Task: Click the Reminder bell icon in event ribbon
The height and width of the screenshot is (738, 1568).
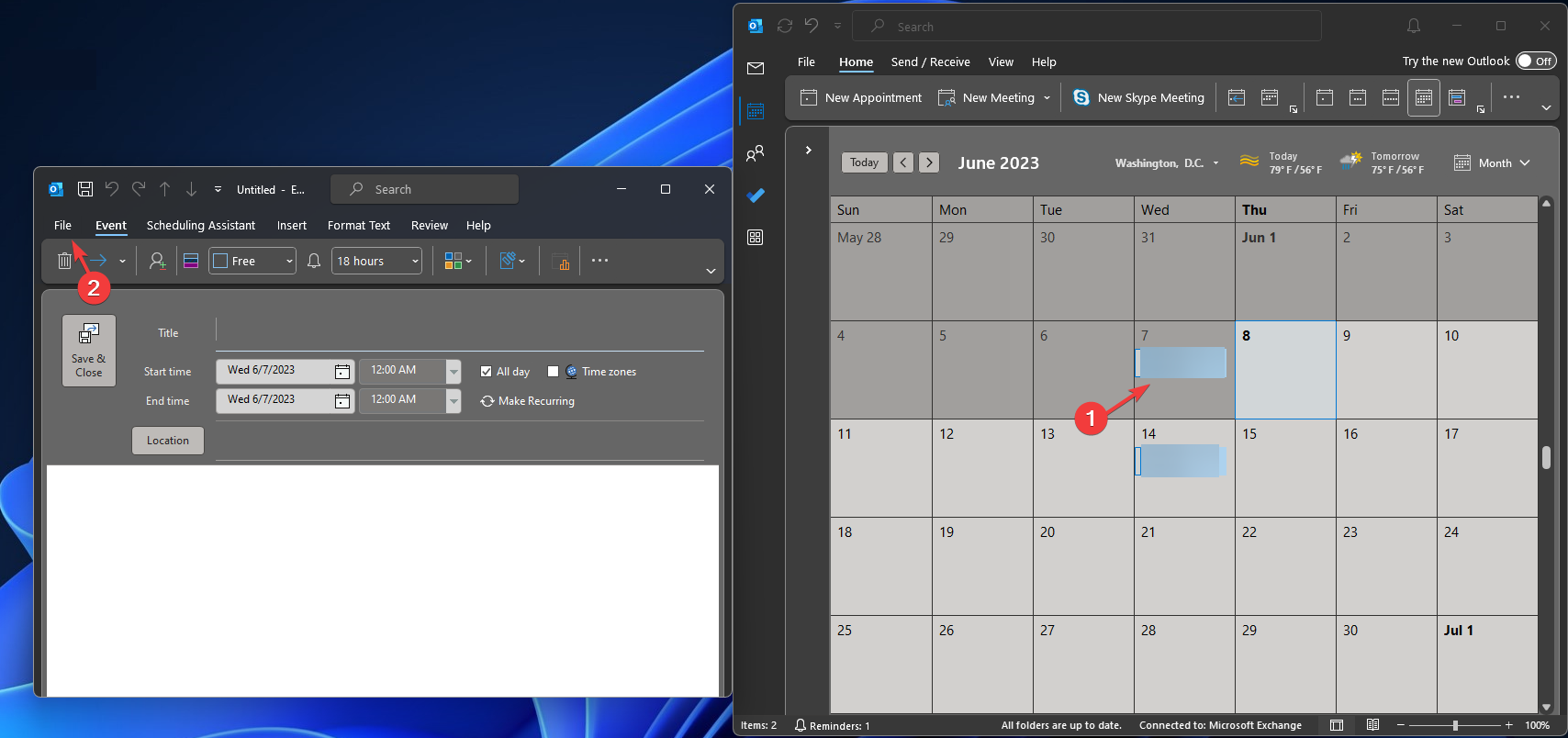Action: point(314,261)
